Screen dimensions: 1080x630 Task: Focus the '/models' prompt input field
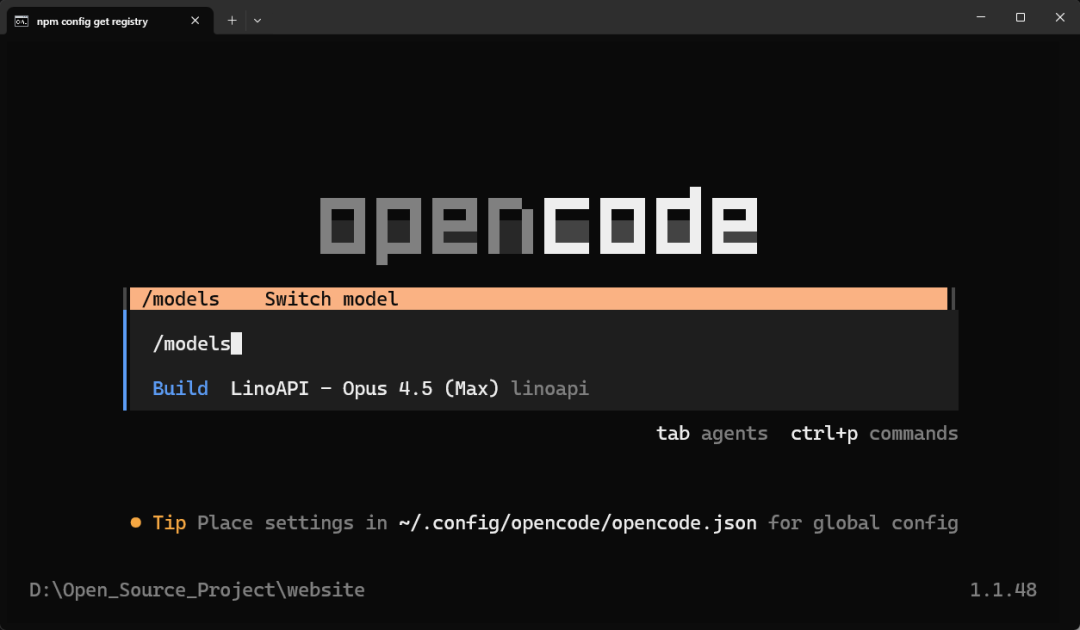(x=543, y=343)
